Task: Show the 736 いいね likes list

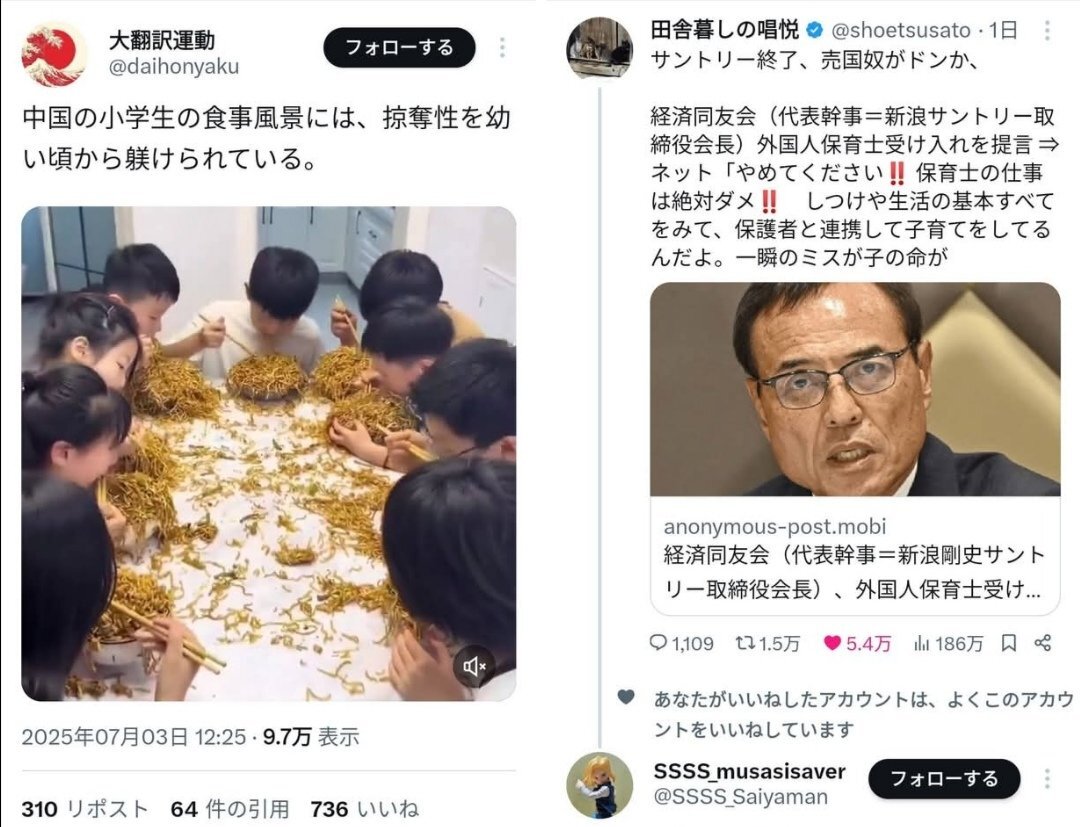Action: (364, 808)
